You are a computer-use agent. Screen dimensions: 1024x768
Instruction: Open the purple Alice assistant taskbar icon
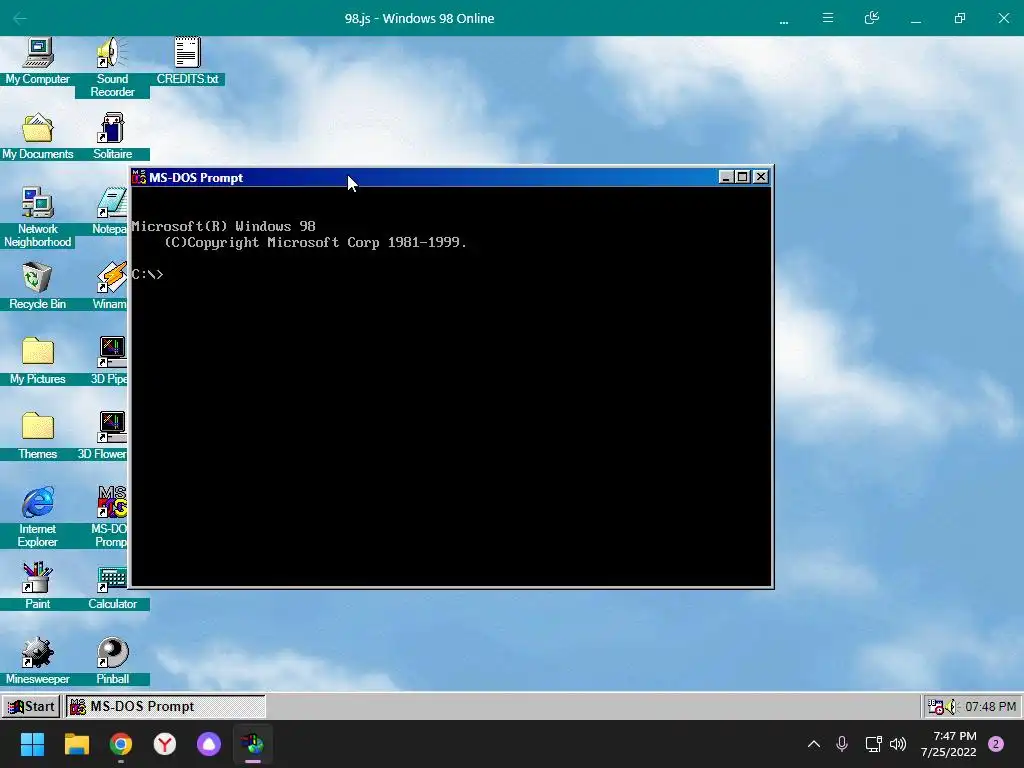209,744
